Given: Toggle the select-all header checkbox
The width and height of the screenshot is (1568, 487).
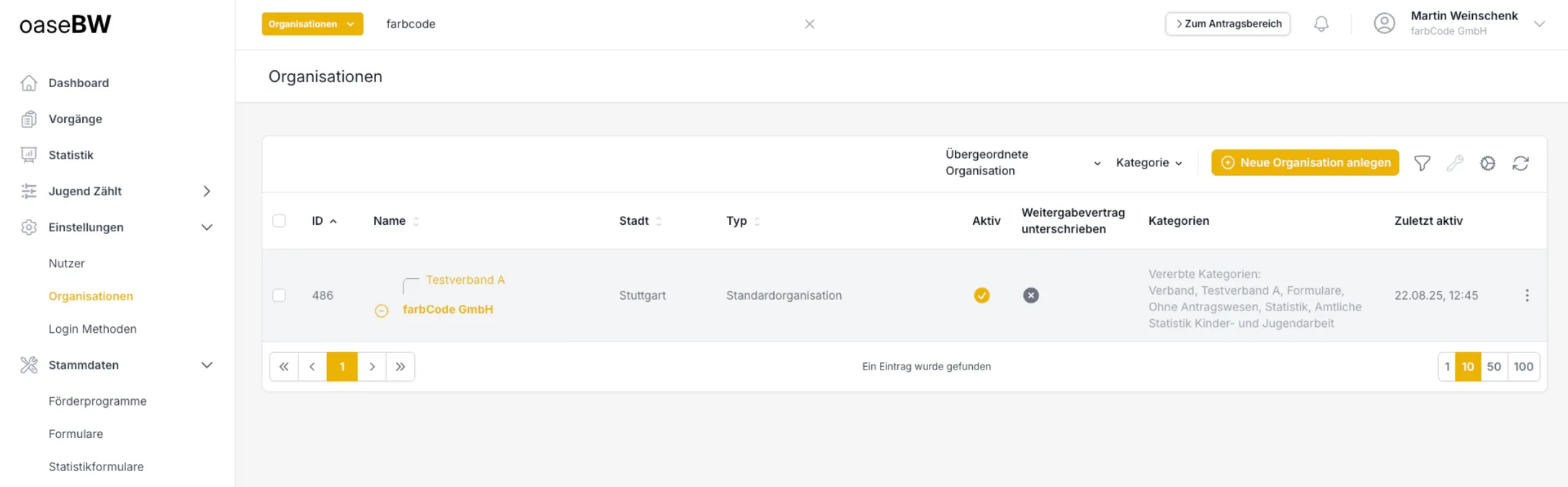Looking at the screenshot, I should [279, 220].
